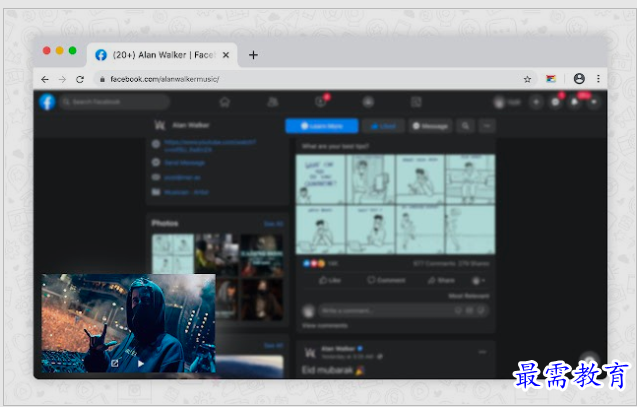This screenshot has height=407, width=637.
Task: Click the Write a comment field
Action: click(403, 311)
